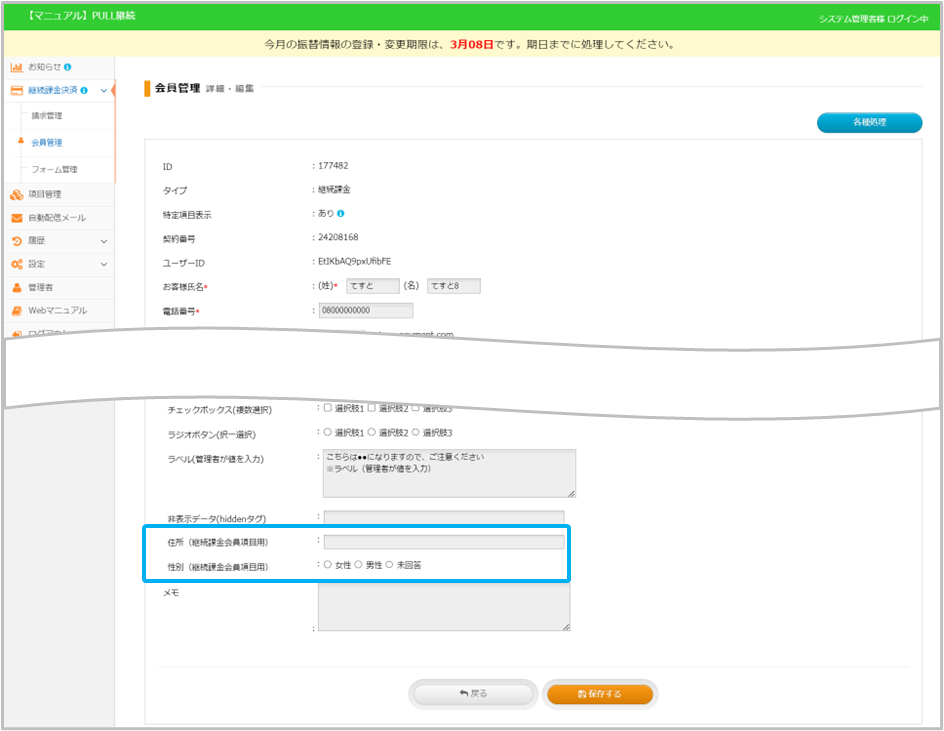Viewport: 944px width, 731px height.
Task: Expand the 設定 submenu chevron
Action: (104, 264)
